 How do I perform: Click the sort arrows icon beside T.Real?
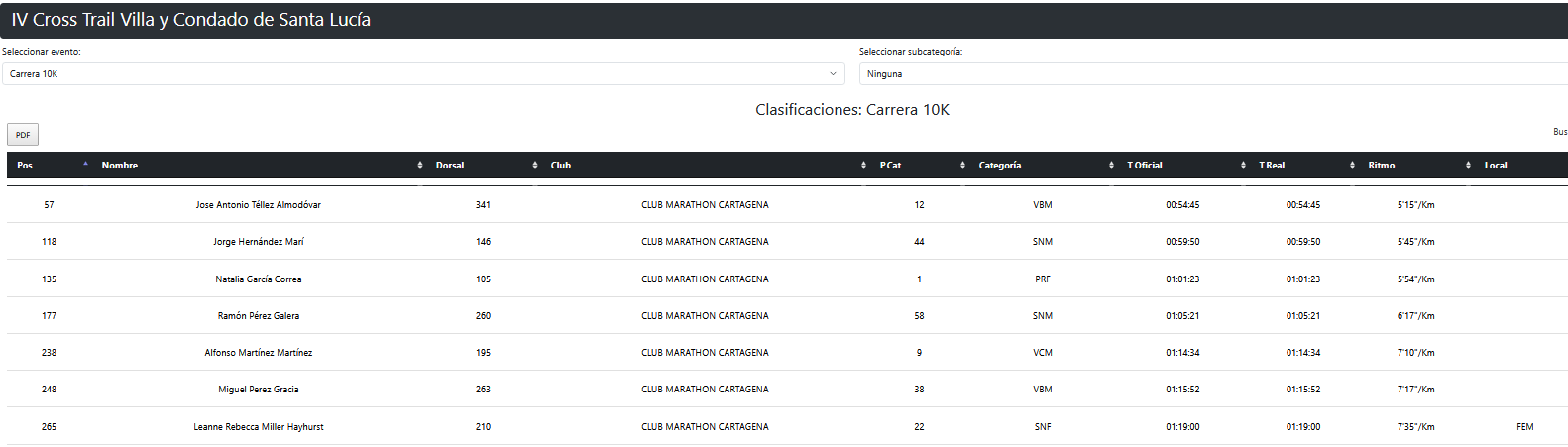1352,166
